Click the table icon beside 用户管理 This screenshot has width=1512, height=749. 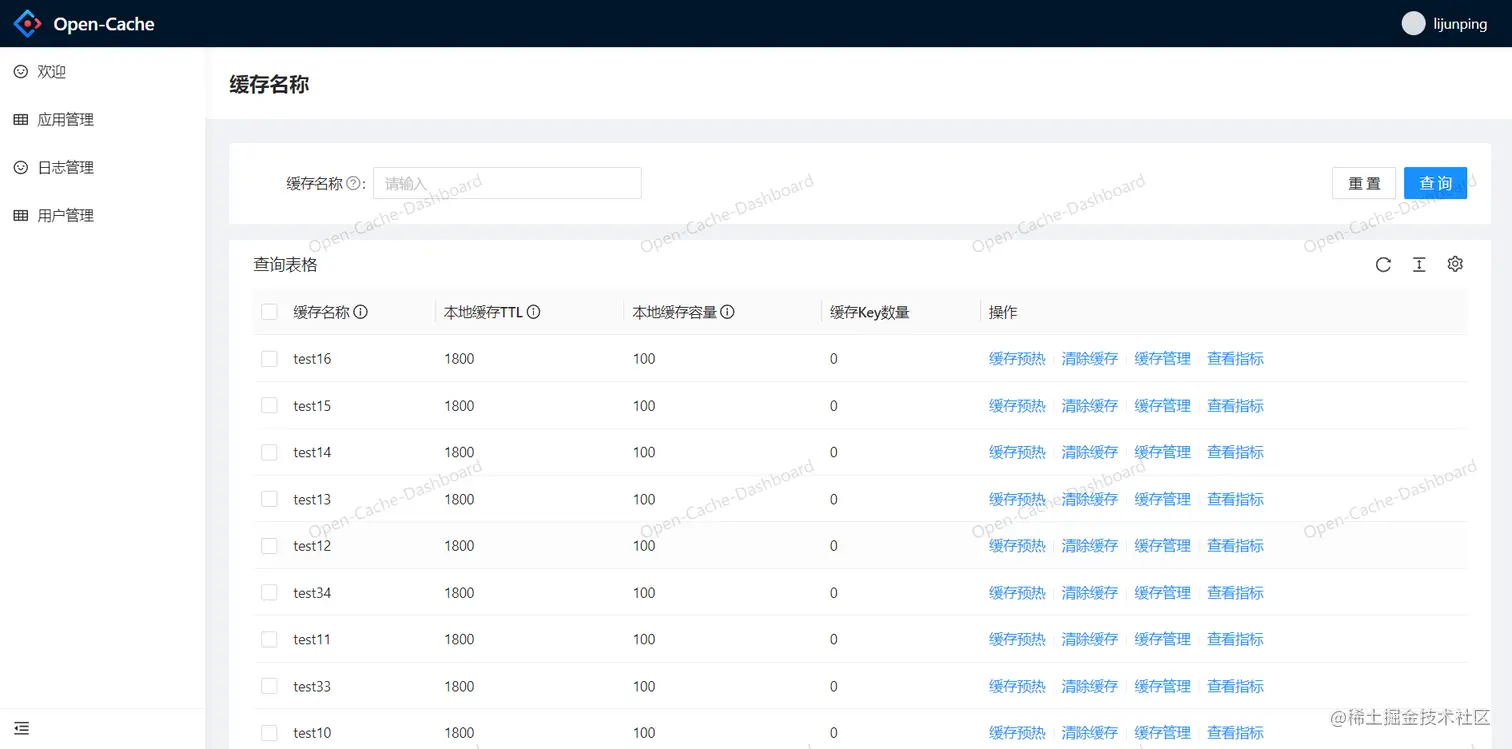point(20,216)
